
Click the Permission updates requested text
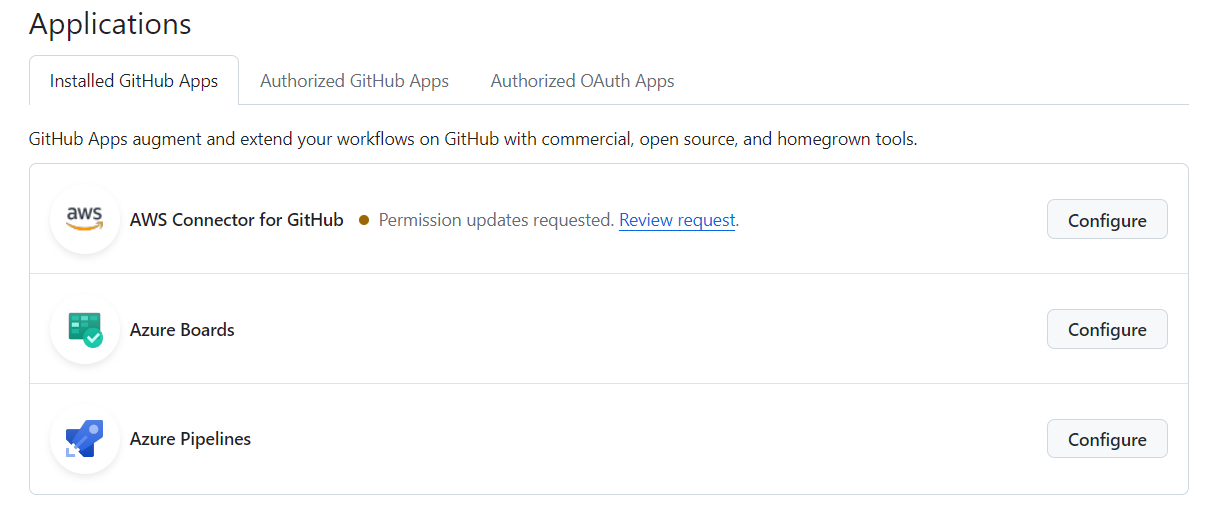click(x=496, y=220)
